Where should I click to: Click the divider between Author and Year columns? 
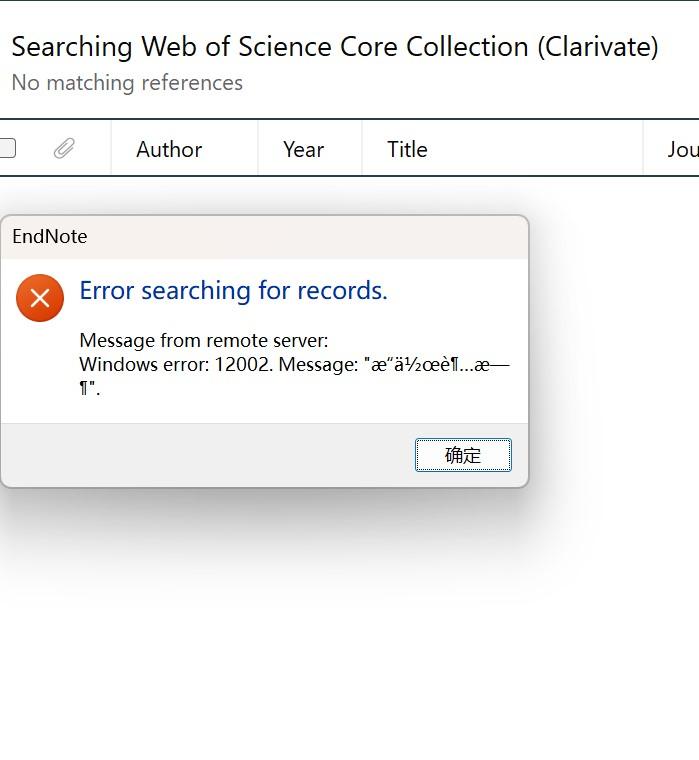[x=258, y=149]
